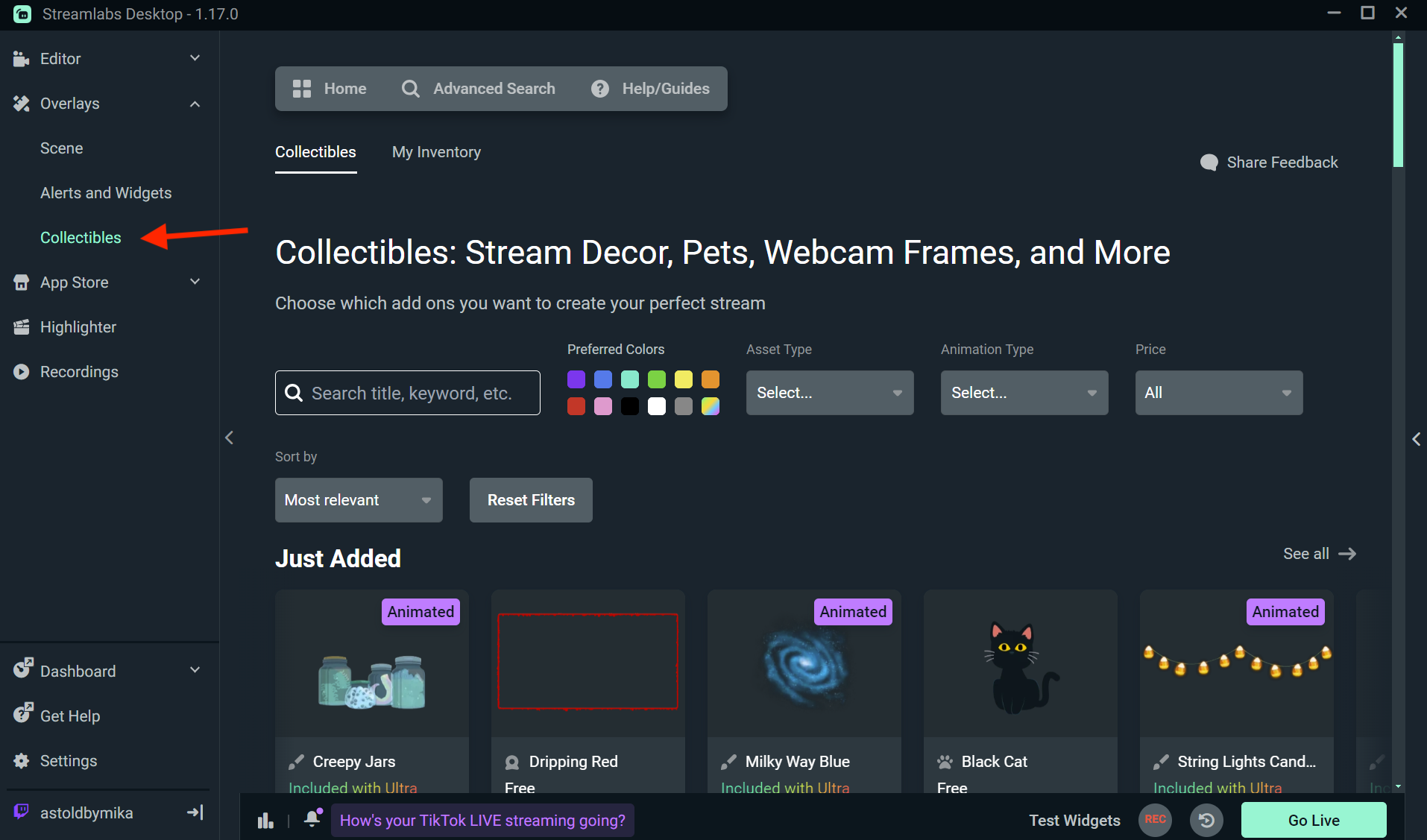
Task: Collapse the Overlays sidebar section
Action: pos(195,104)
